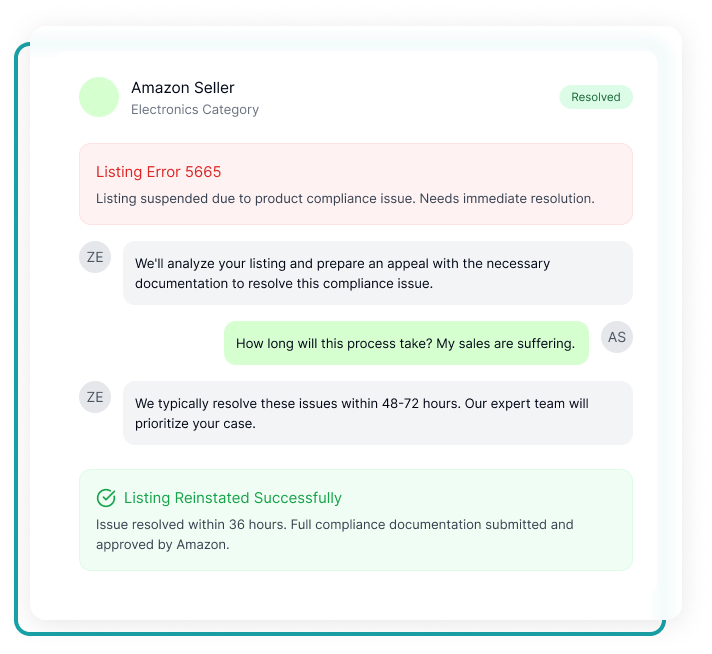The height and width of the screenshot is (654, 712).
Task: Click the 'documentation to resolve this compliance issue' line
Action: click(284, 284)
